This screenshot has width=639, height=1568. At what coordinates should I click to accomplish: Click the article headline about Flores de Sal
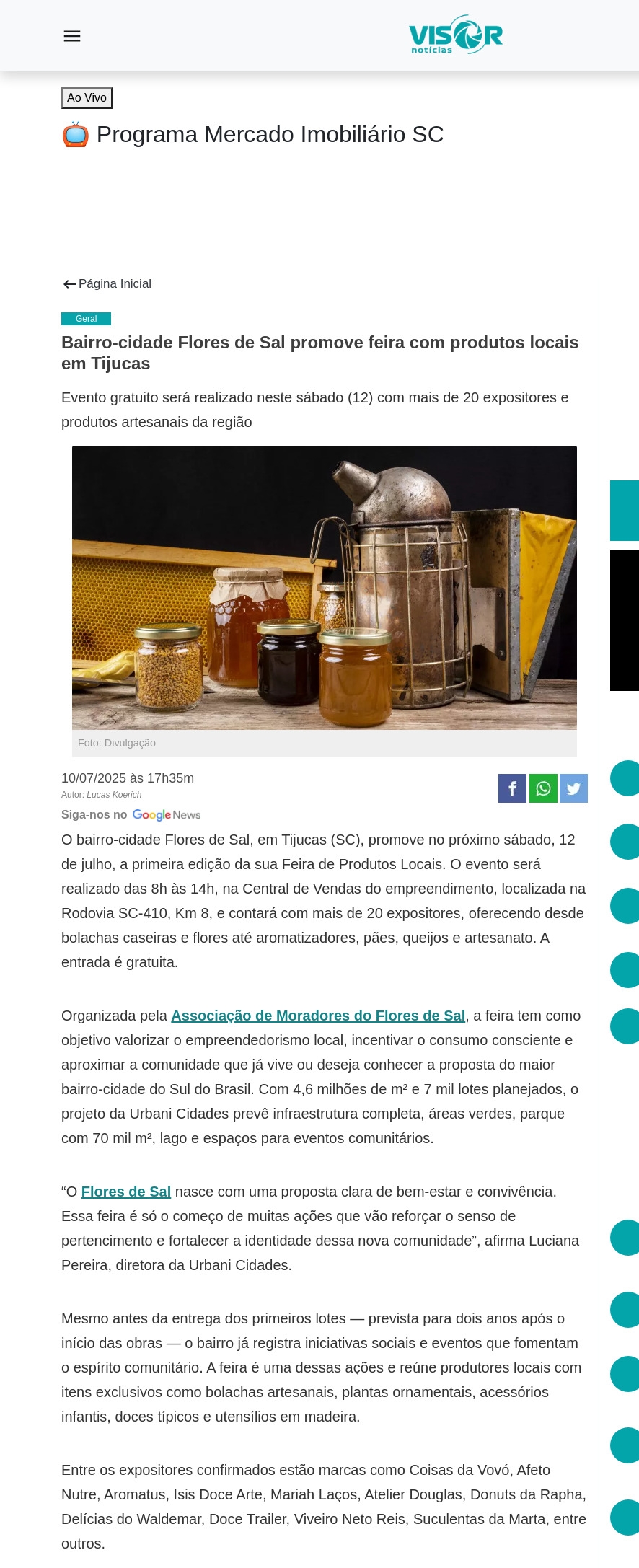pos(320,353)
